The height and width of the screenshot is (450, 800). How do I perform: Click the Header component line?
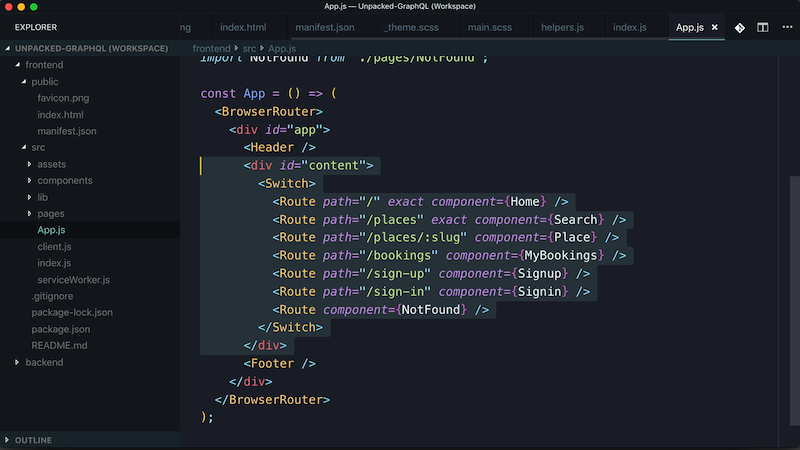click(x=280, y=147)
